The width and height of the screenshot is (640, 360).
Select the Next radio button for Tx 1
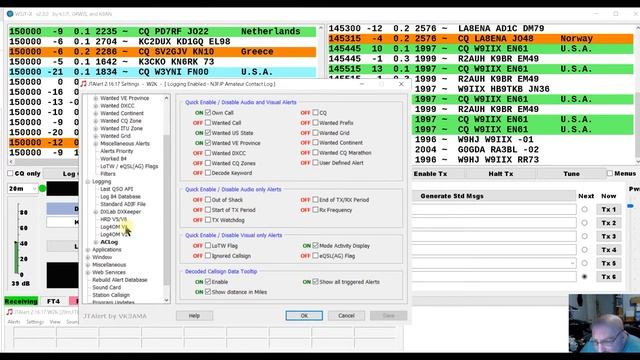(x=584, y=209)
